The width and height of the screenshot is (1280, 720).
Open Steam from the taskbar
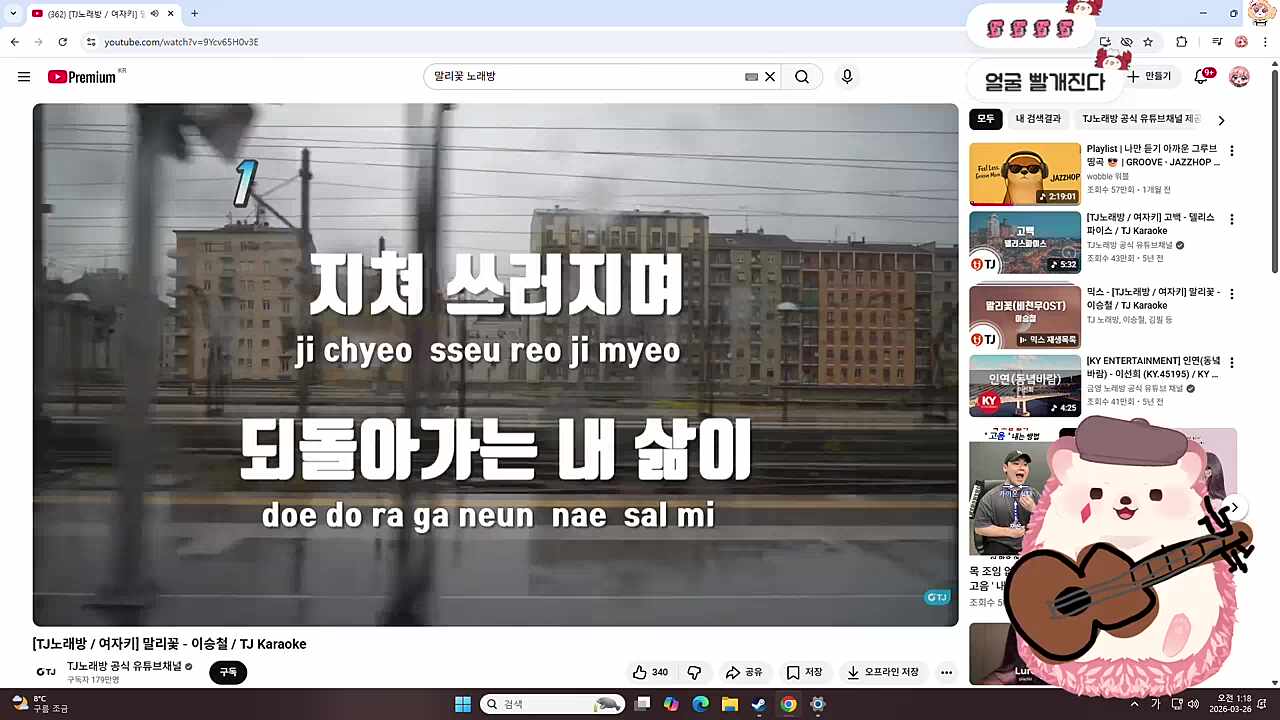coord(759,704)
